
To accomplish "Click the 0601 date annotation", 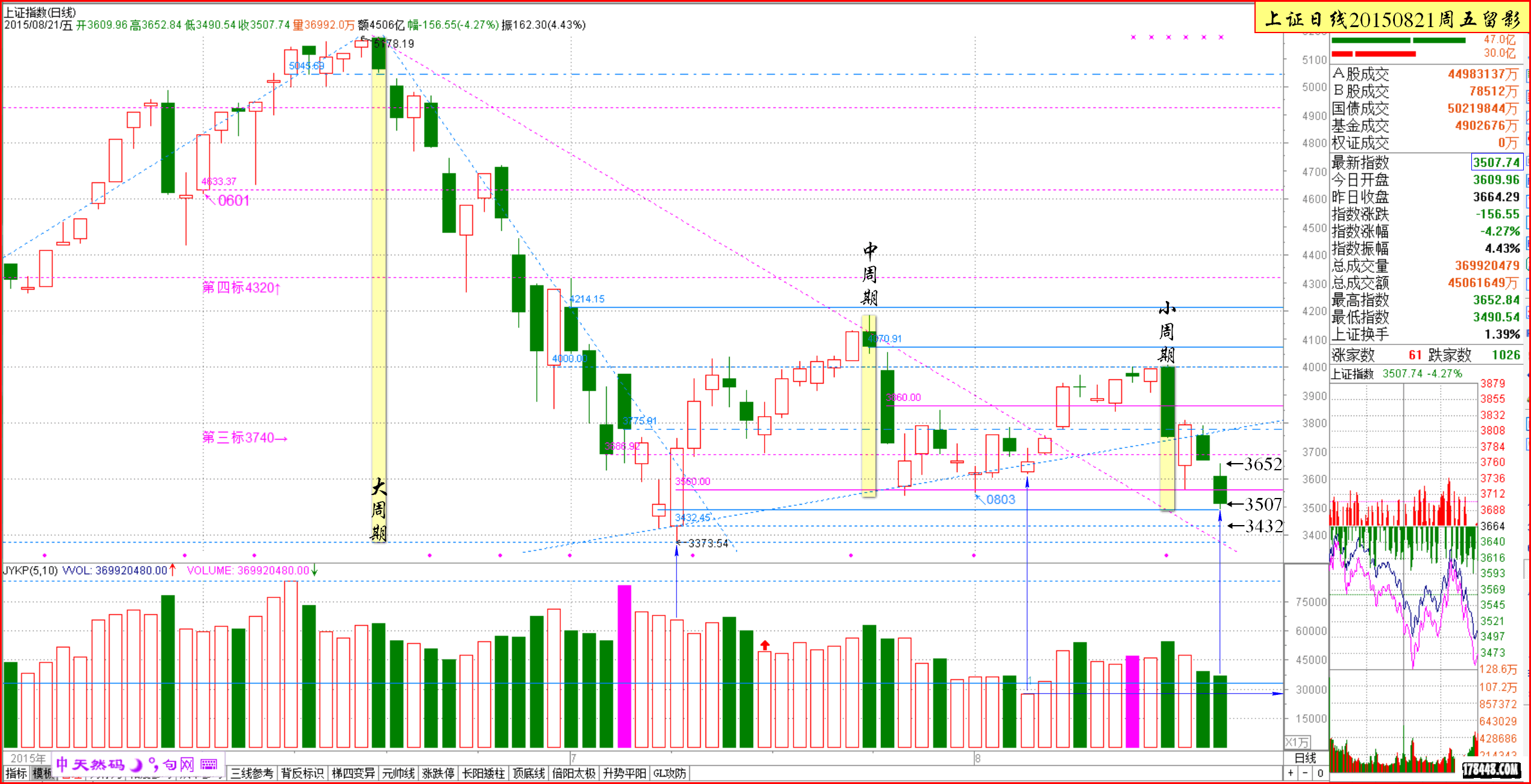I will (x=234, y=201).
